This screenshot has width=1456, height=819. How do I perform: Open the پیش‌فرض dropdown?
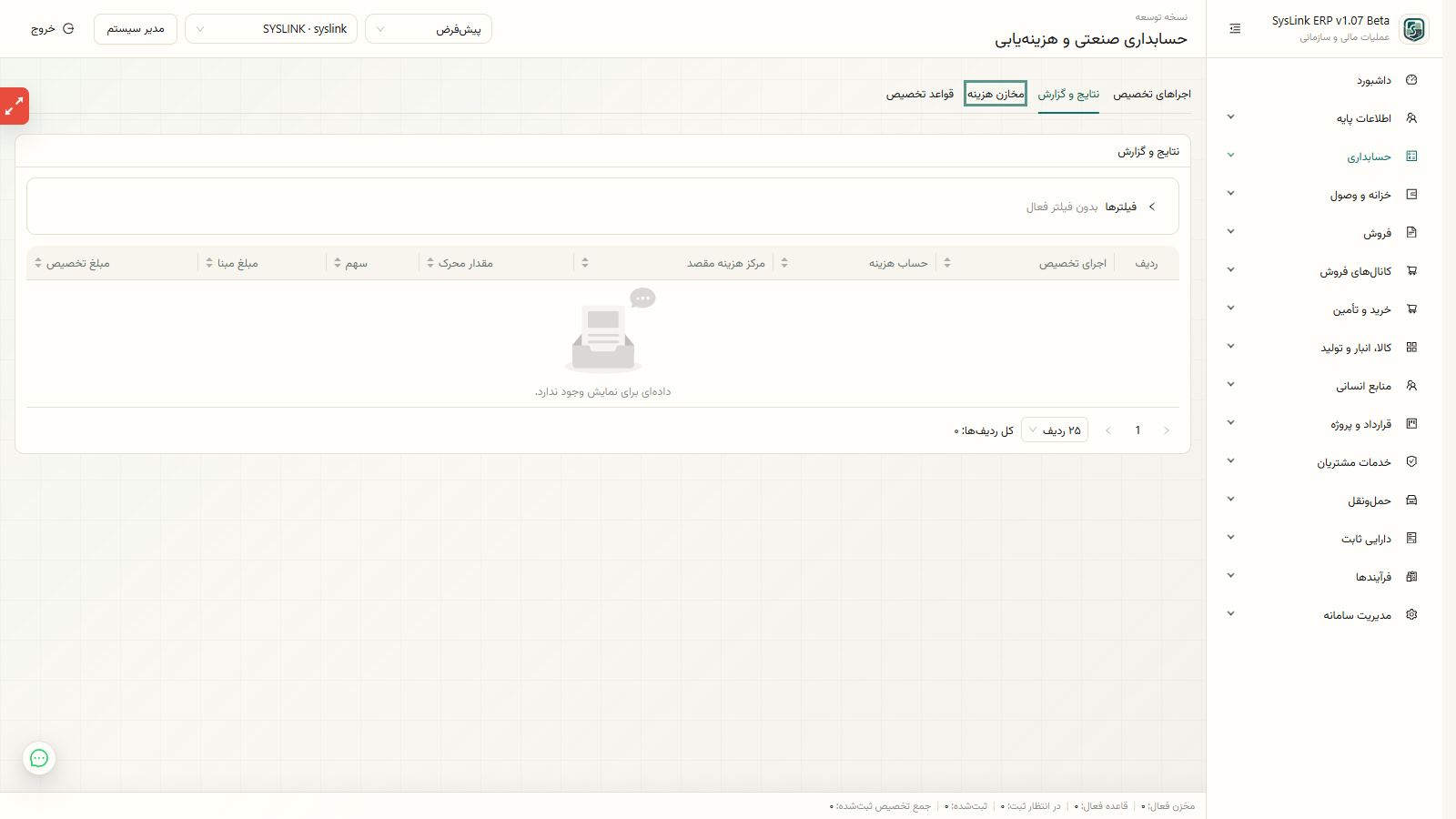(x=429, y=29)
